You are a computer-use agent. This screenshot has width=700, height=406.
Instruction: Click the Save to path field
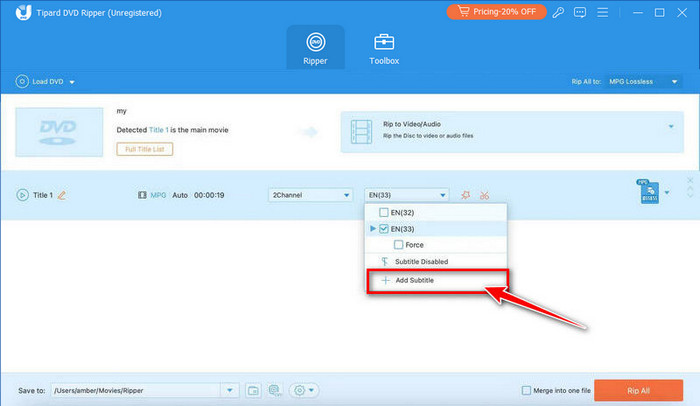tap(136, 390)
